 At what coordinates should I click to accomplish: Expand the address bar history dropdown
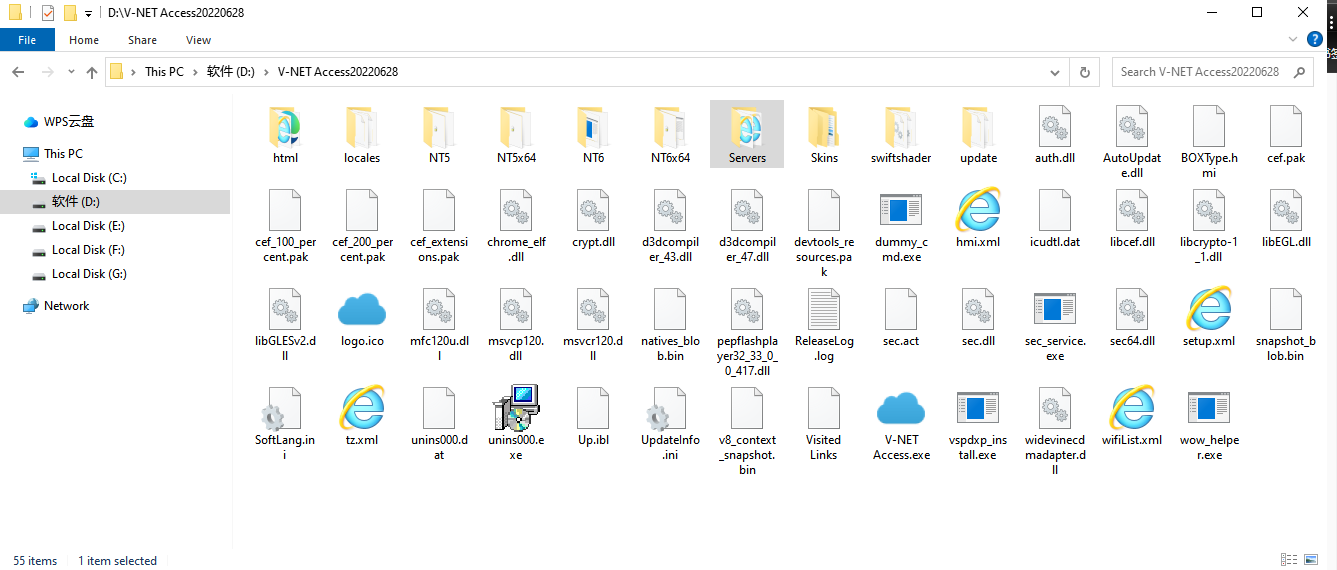tap(1054, 72)
